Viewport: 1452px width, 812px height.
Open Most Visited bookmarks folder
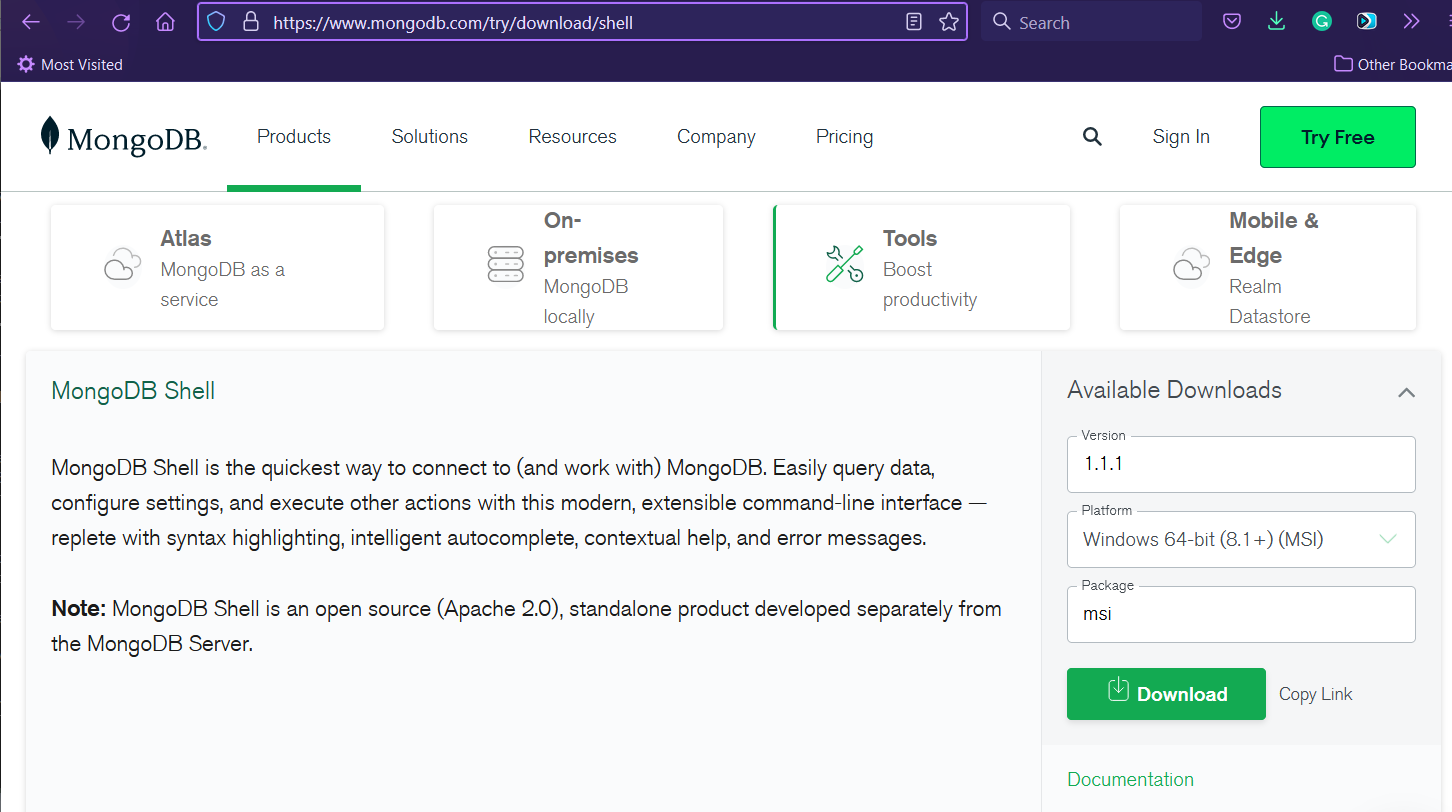click(70, 64)
